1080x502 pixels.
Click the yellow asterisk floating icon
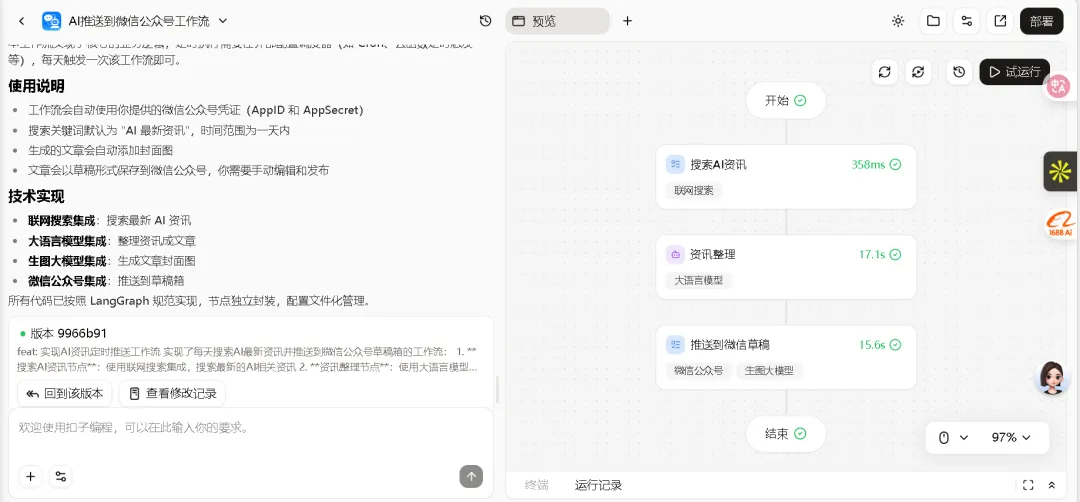[1060, 171]
